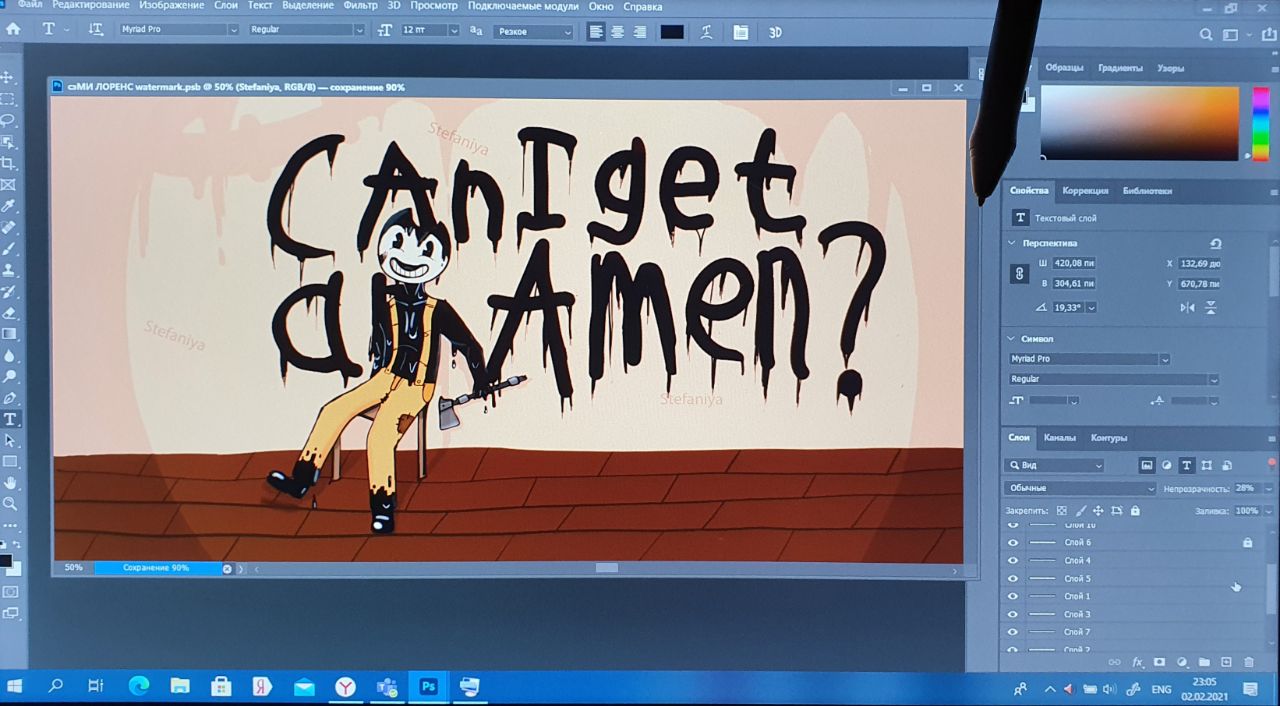This screenshot has height=706, width=1280.
Task: Collapse the Перспектива section
Action: 1011,243
